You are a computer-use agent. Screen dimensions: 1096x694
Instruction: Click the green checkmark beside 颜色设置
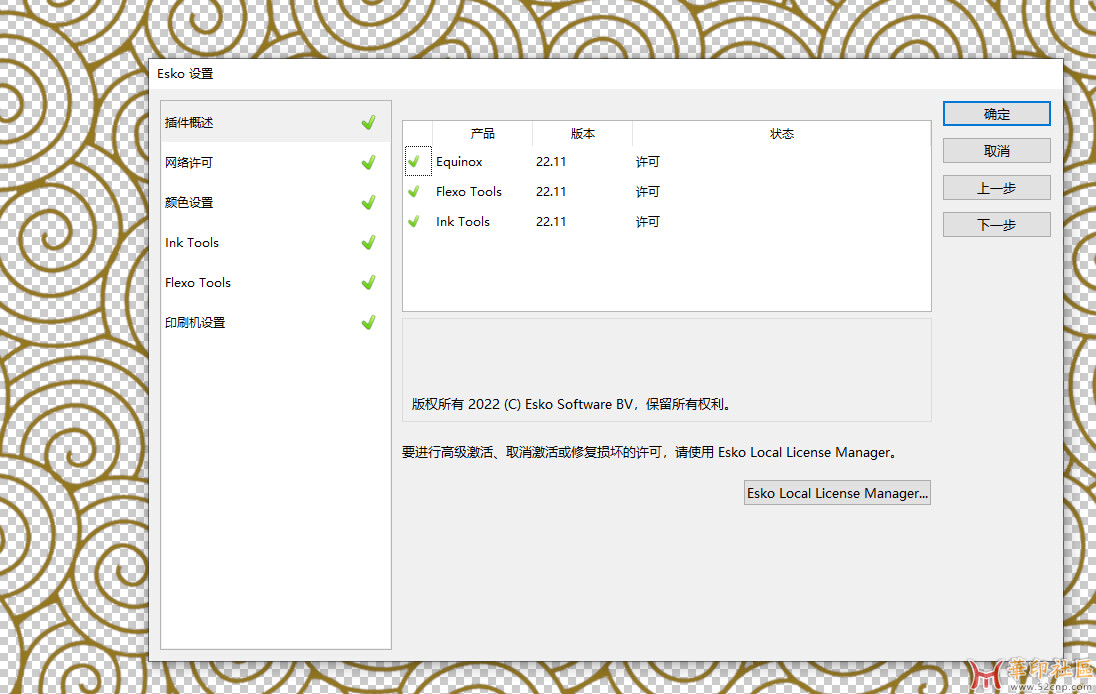click(368, 202)
